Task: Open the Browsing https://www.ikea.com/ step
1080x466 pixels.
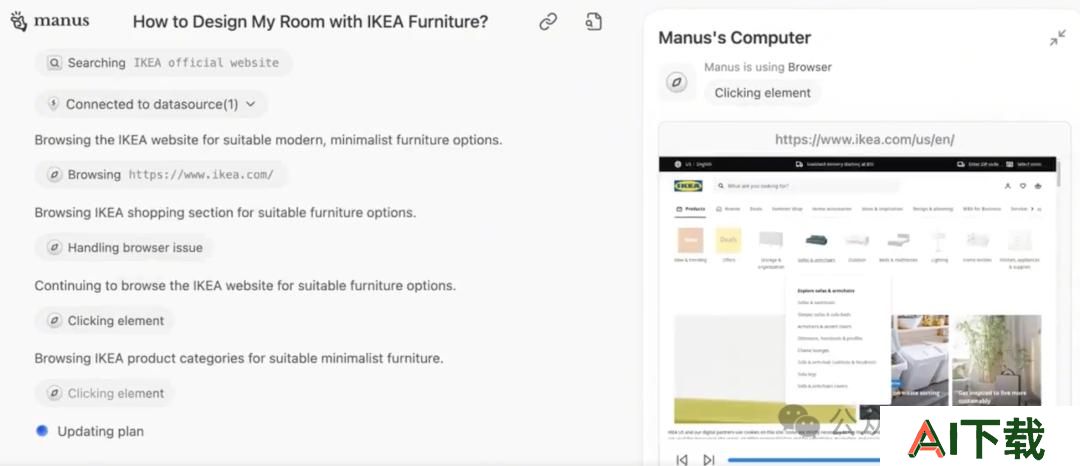Action: (161, 175)
